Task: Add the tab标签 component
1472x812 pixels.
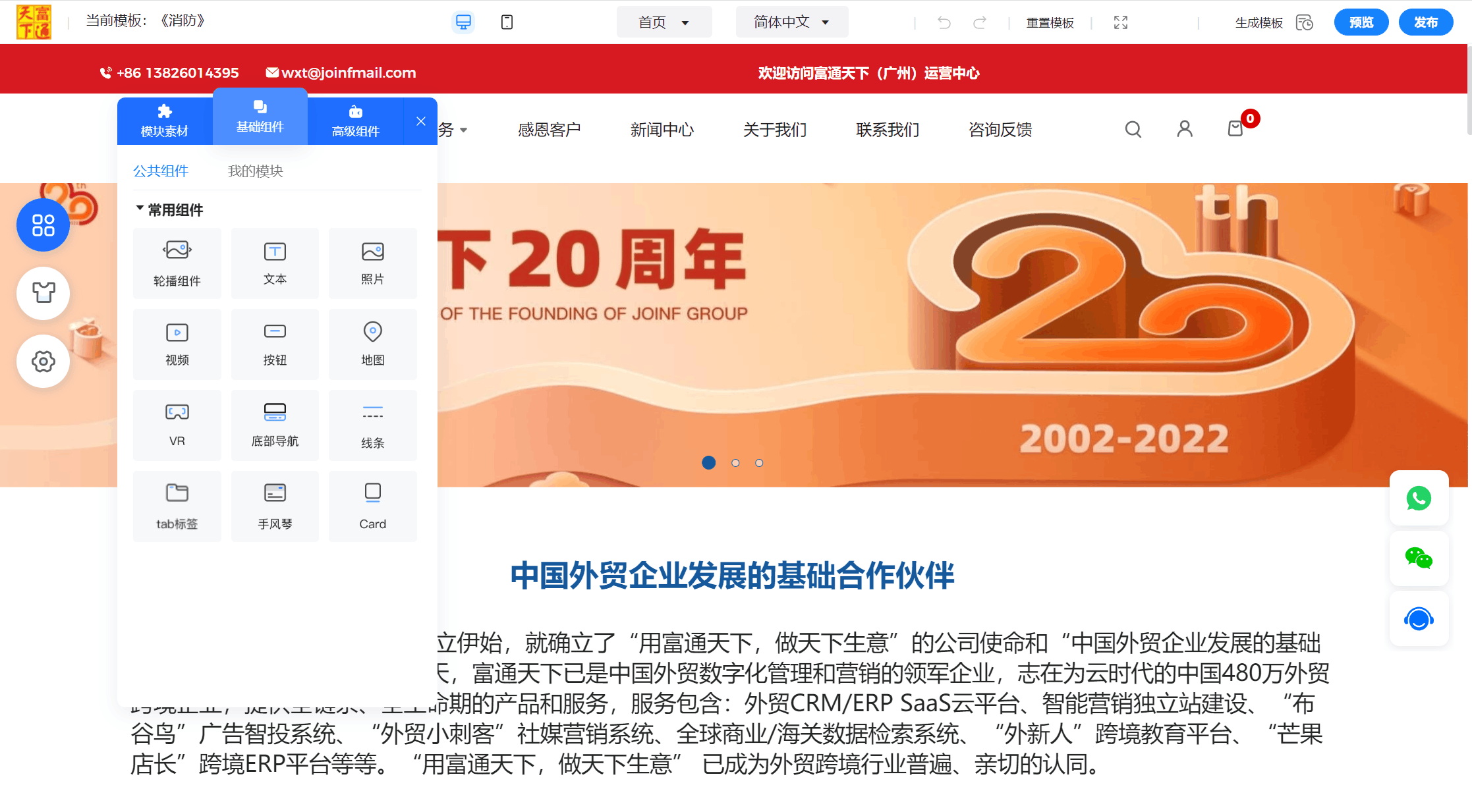Action: point(177,506)
